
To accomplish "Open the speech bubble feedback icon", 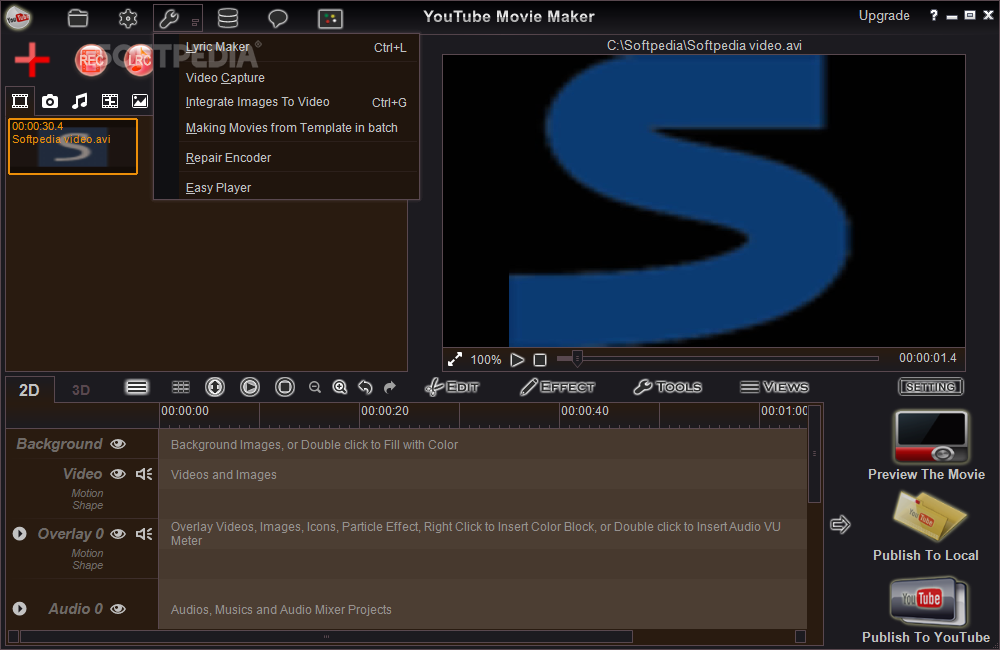I will (x=277, y=18).
